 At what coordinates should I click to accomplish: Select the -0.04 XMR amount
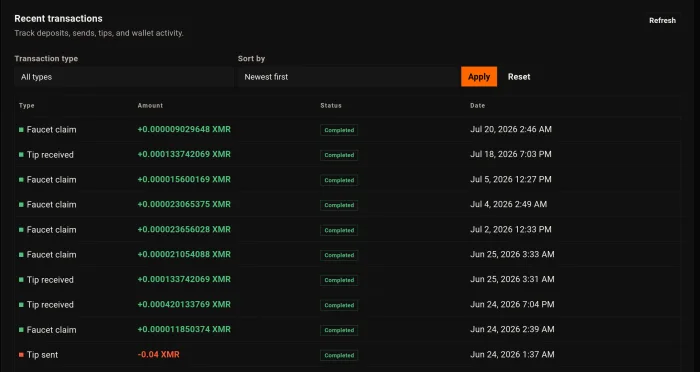tap(158, 355)
